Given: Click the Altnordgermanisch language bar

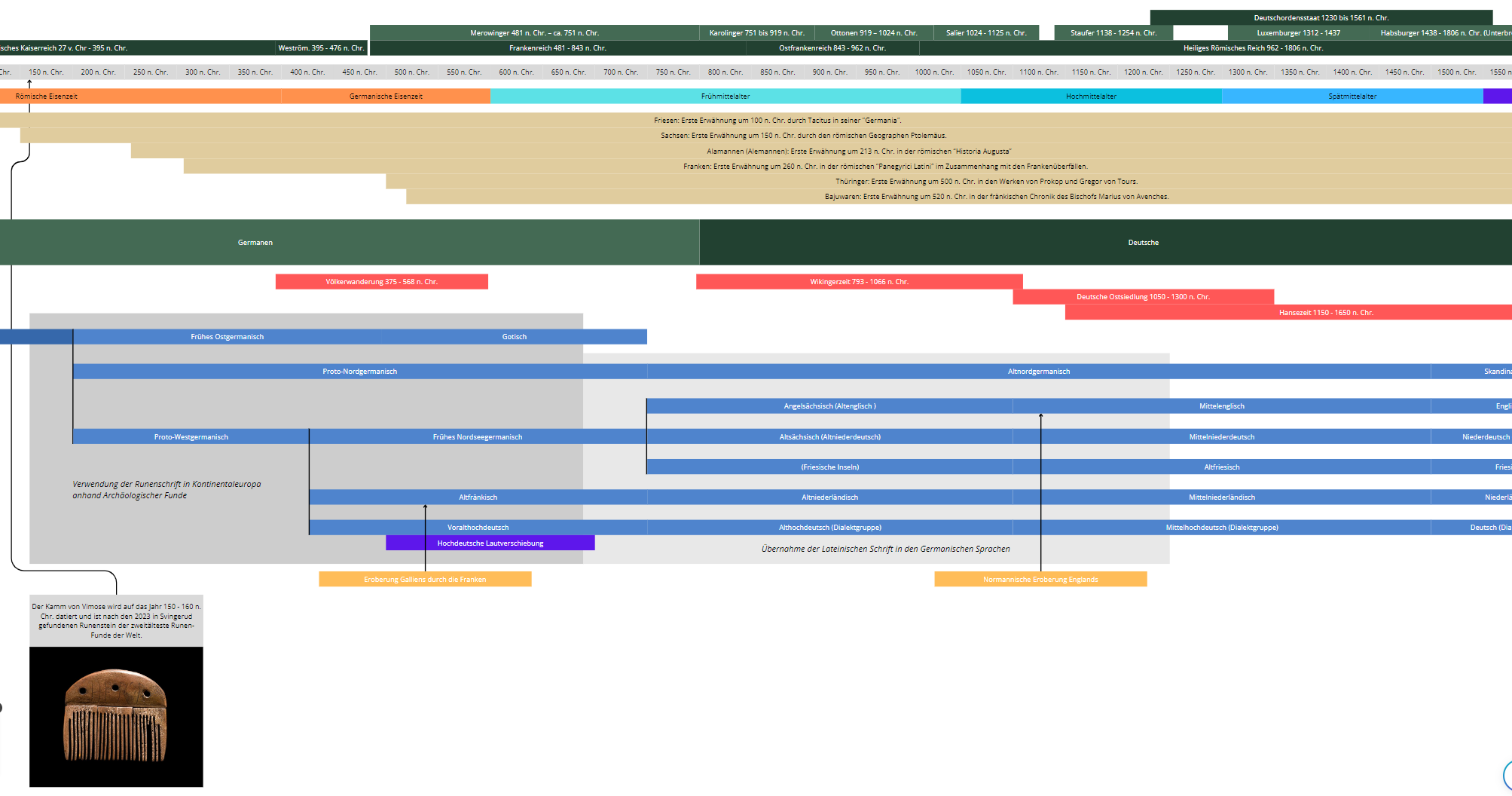Looking at the screenshot, I should click(x=1038, y=372).
